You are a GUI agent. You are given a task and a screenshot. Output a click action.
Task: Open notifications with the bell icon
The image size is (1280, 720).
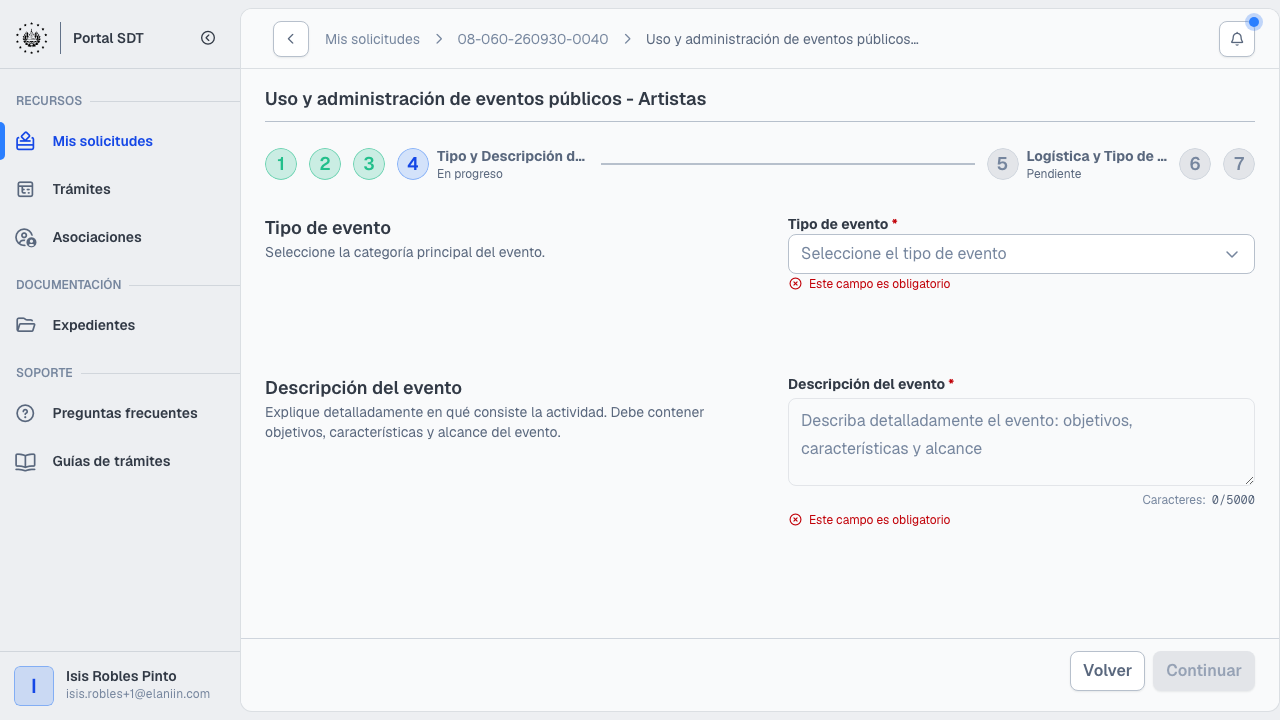[x=1237, y=39]
